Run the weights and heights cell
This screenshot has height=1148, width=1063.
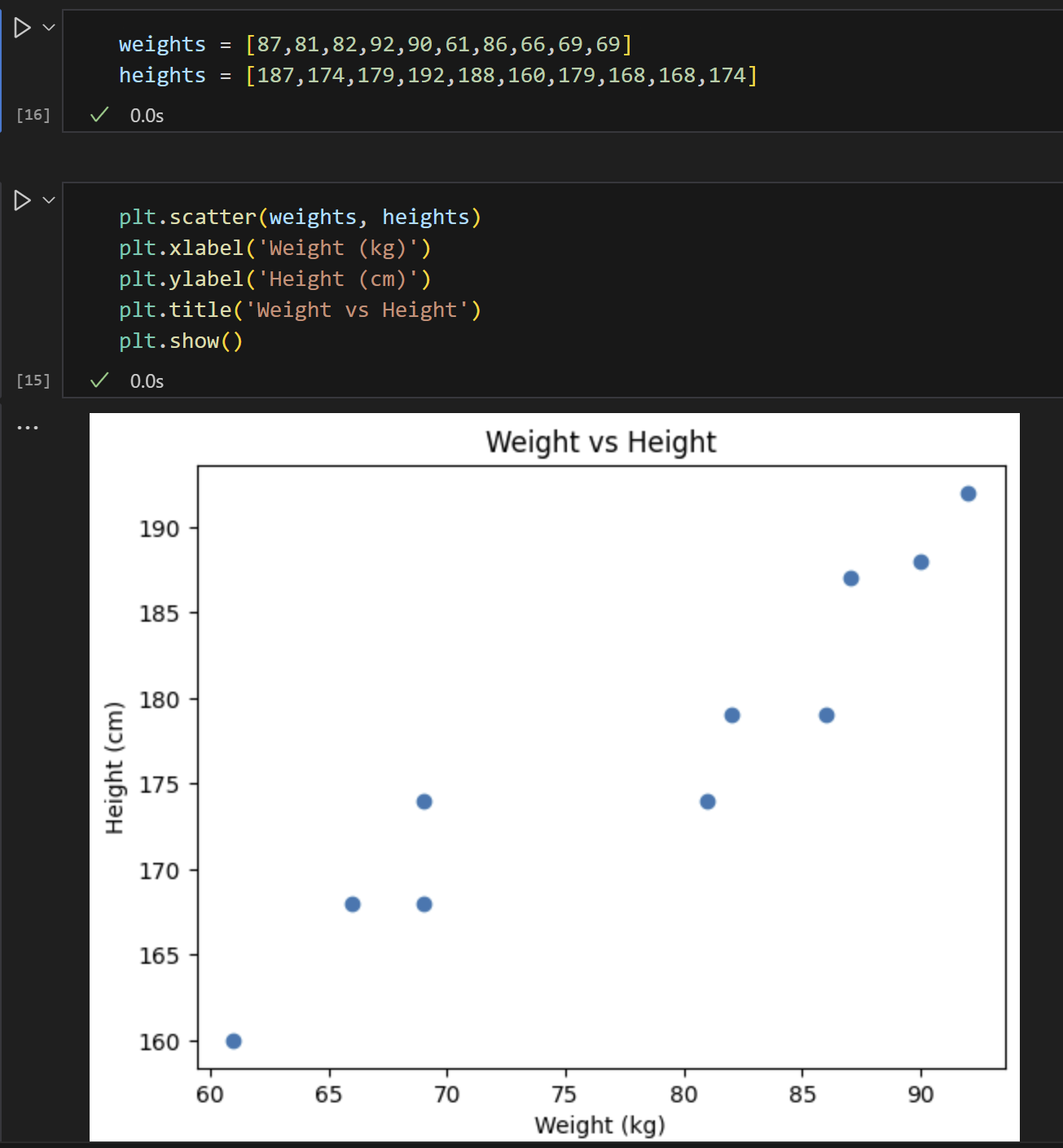23,28
